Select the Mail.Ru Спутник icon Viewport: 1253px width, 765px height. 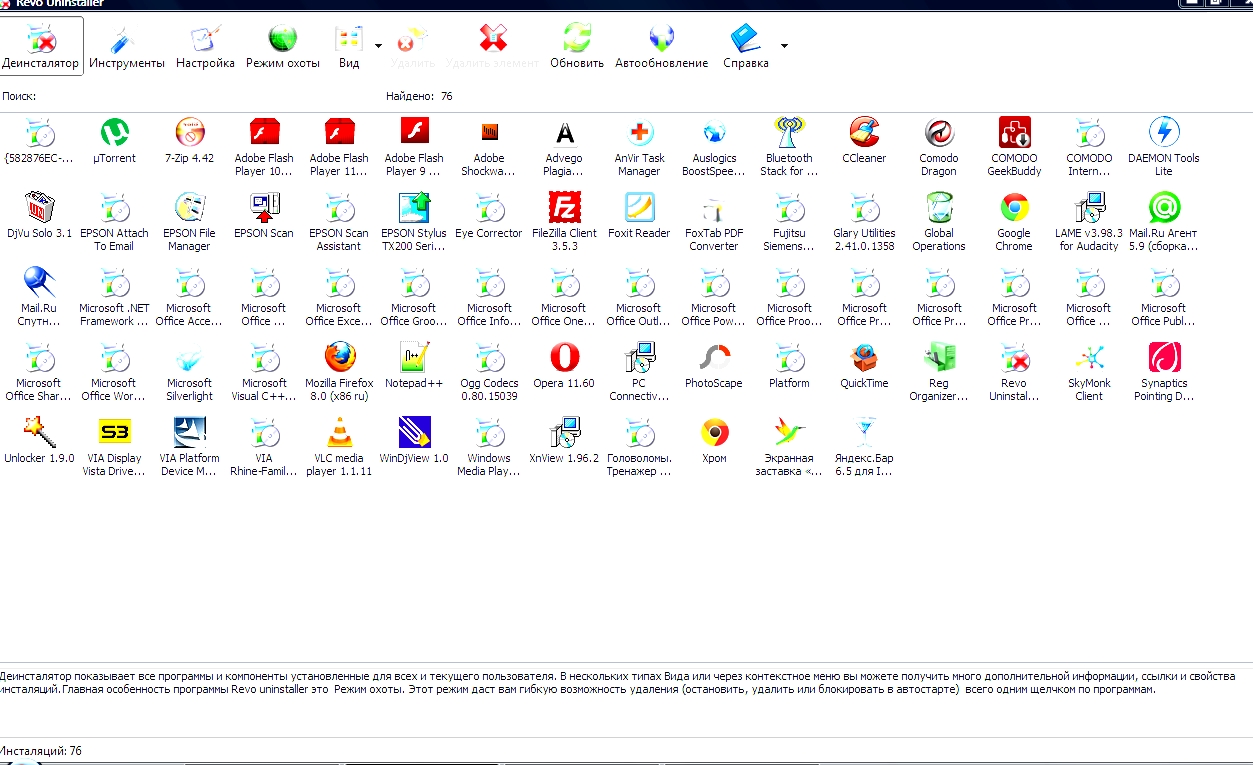coord(40,282)
